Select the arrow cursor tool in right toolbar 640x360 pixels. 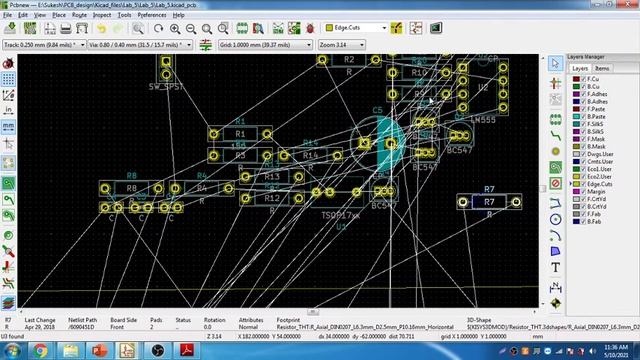(555, 63)
